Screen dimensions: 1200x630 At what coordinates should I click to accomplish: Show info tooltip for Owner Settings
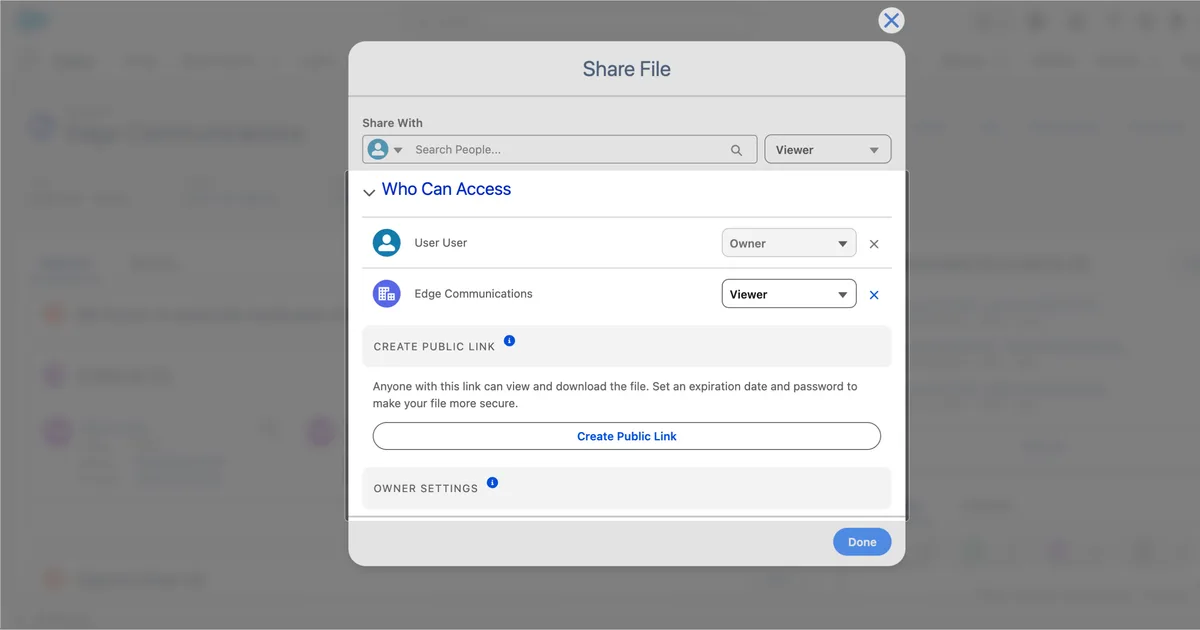tap(492, 483)
